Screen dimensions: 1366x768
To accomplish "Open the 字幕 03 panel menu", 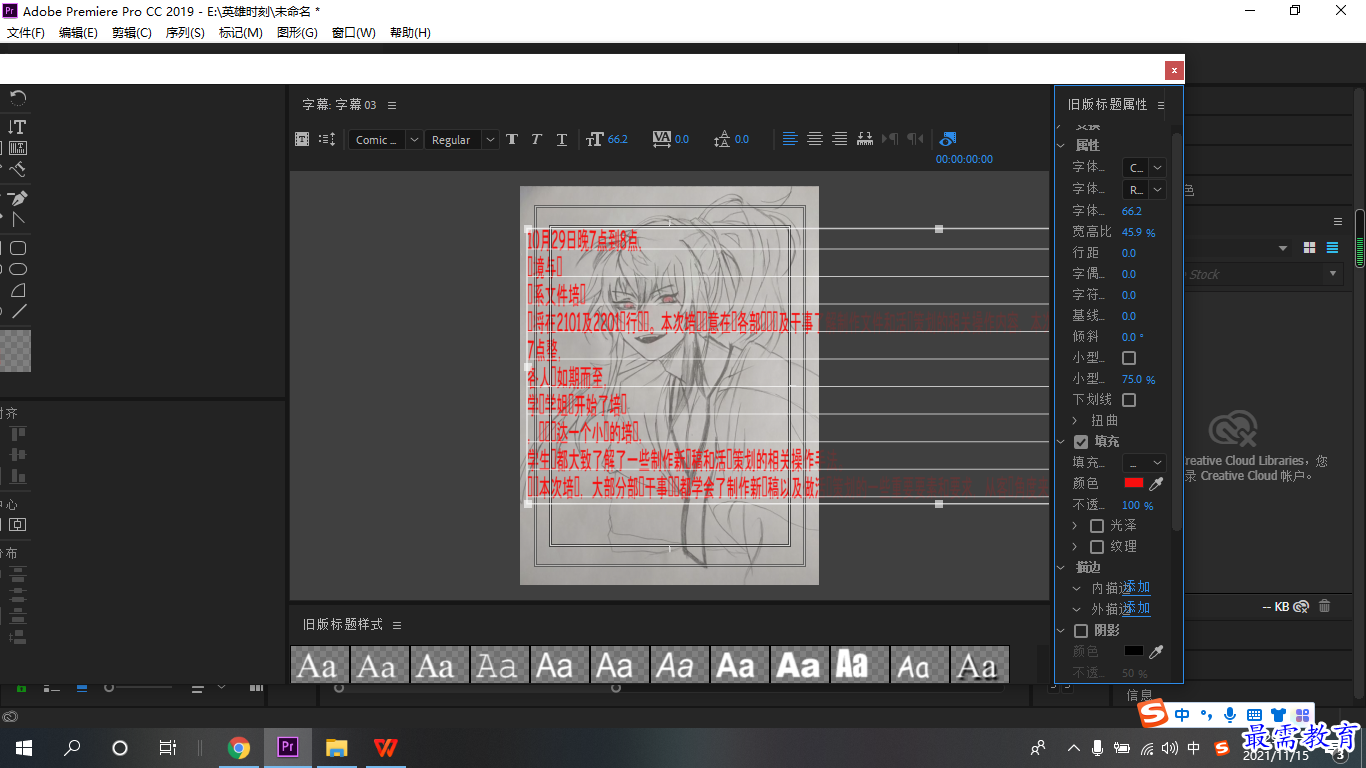I will tap(392, 105).
